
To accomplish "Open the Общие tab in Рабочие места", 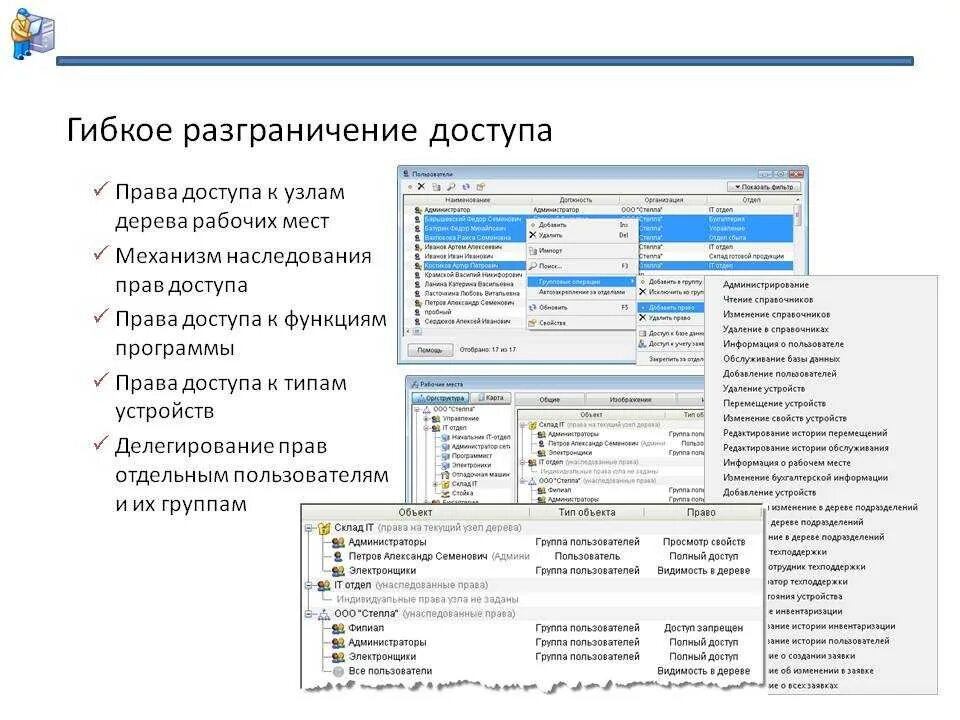I will tap(549, 400).
